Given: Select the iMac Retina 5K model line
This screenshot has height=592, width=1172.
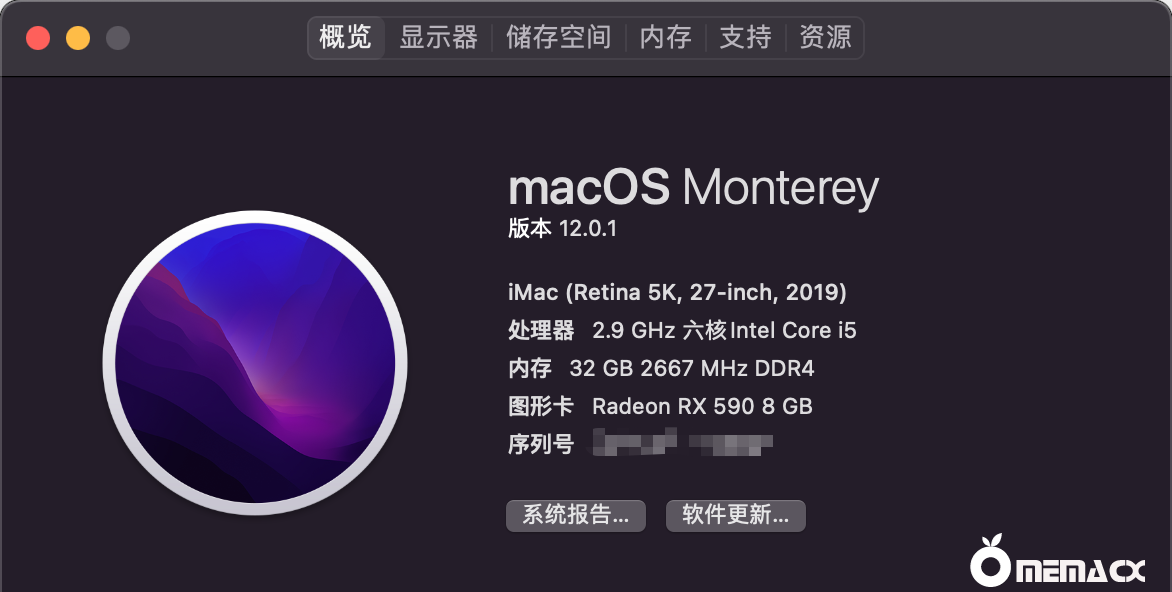Looking at the screenshot, I should point(677,293).
